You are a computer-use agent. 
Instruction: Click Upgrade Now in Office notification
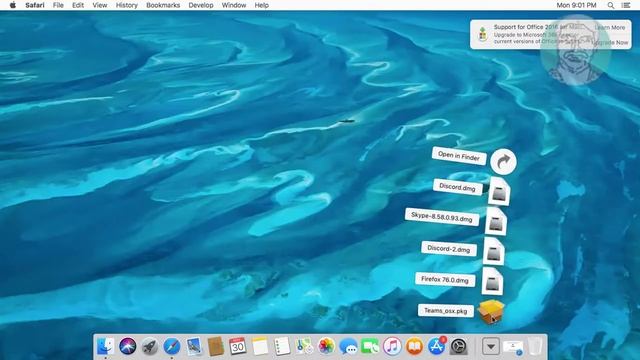point(610,42)
